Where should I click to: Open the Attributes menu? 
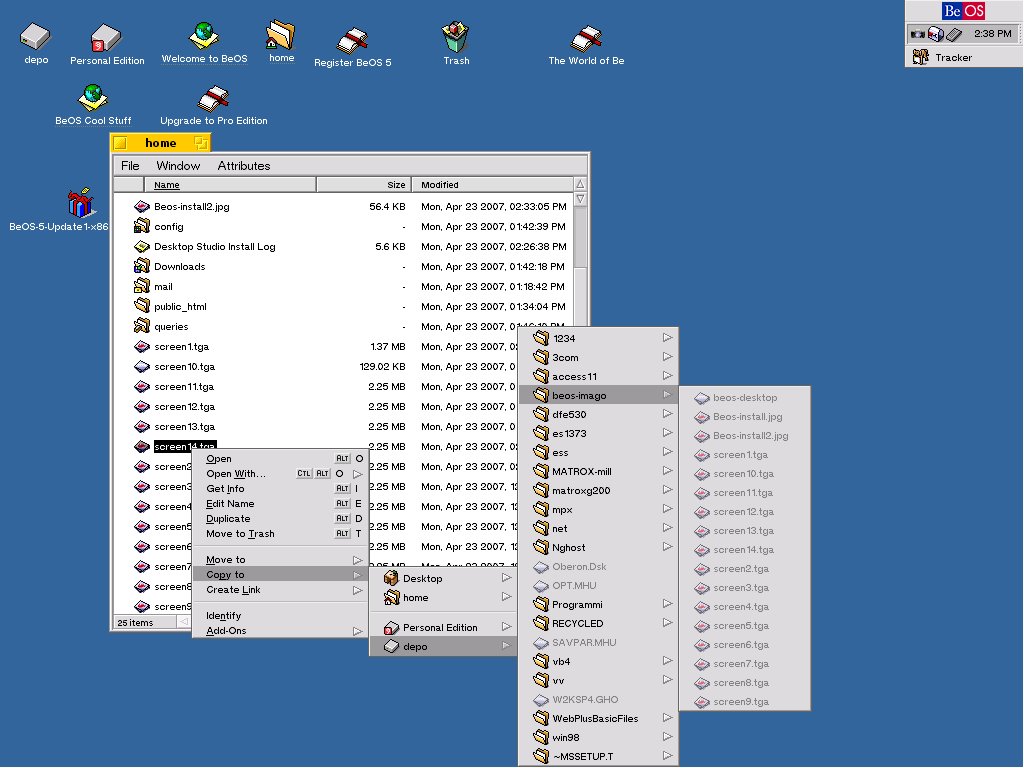(244, 166)
